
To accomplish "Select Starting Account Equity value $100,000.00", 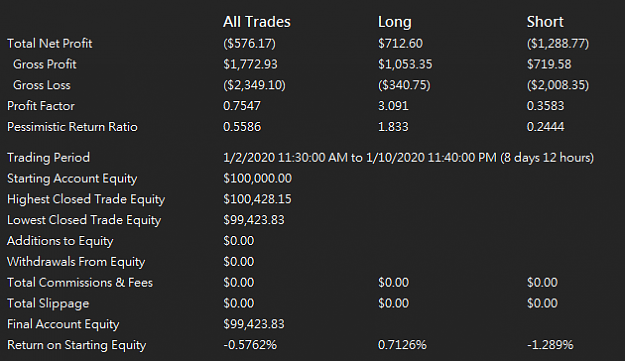I will pos(257,178).
